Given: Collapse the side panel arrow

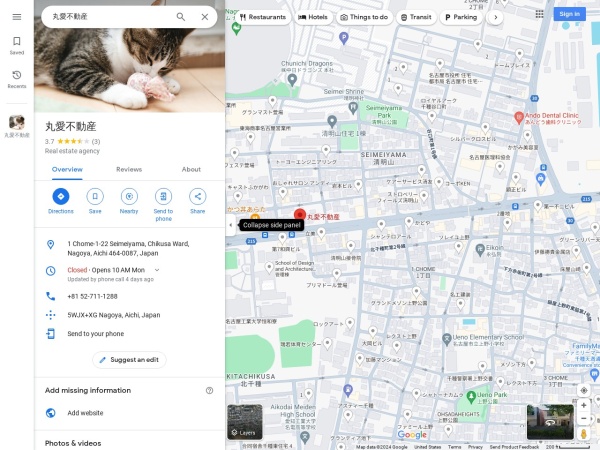Looking at the screenshot, I should tap(230, 225).
